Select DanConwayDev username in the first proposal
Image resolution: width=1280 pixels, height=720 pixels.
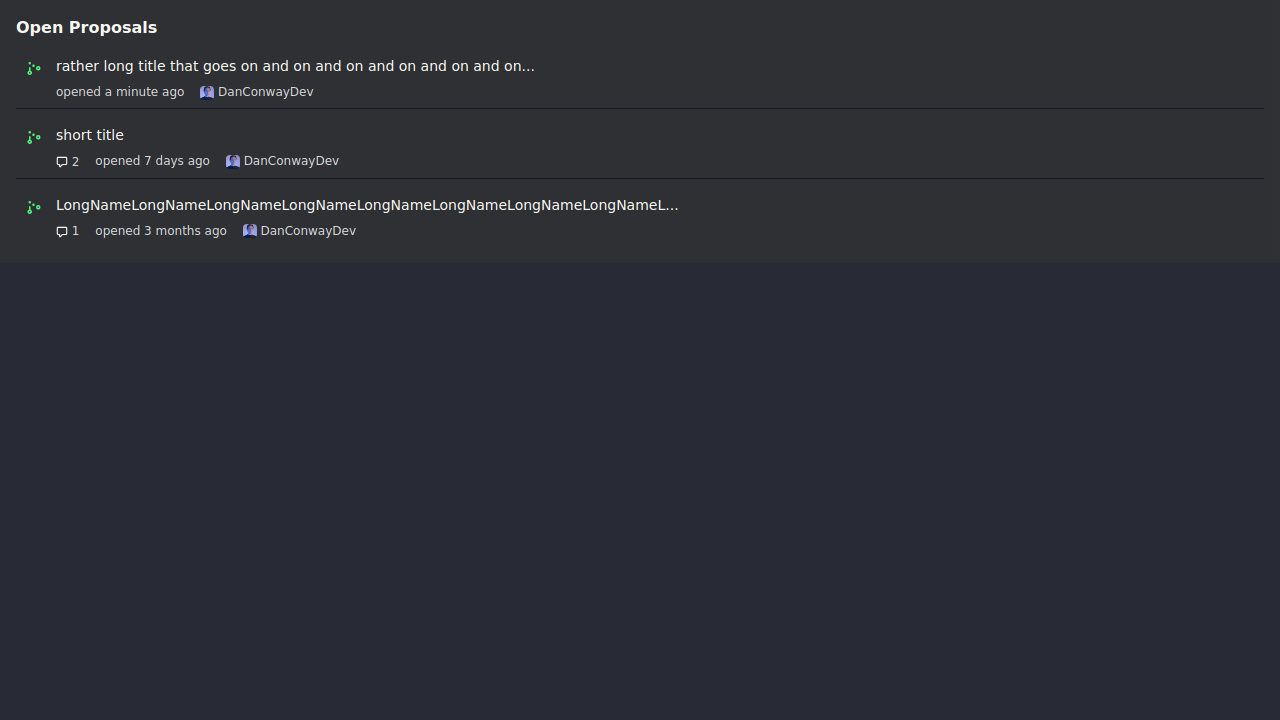coord(266,92)
